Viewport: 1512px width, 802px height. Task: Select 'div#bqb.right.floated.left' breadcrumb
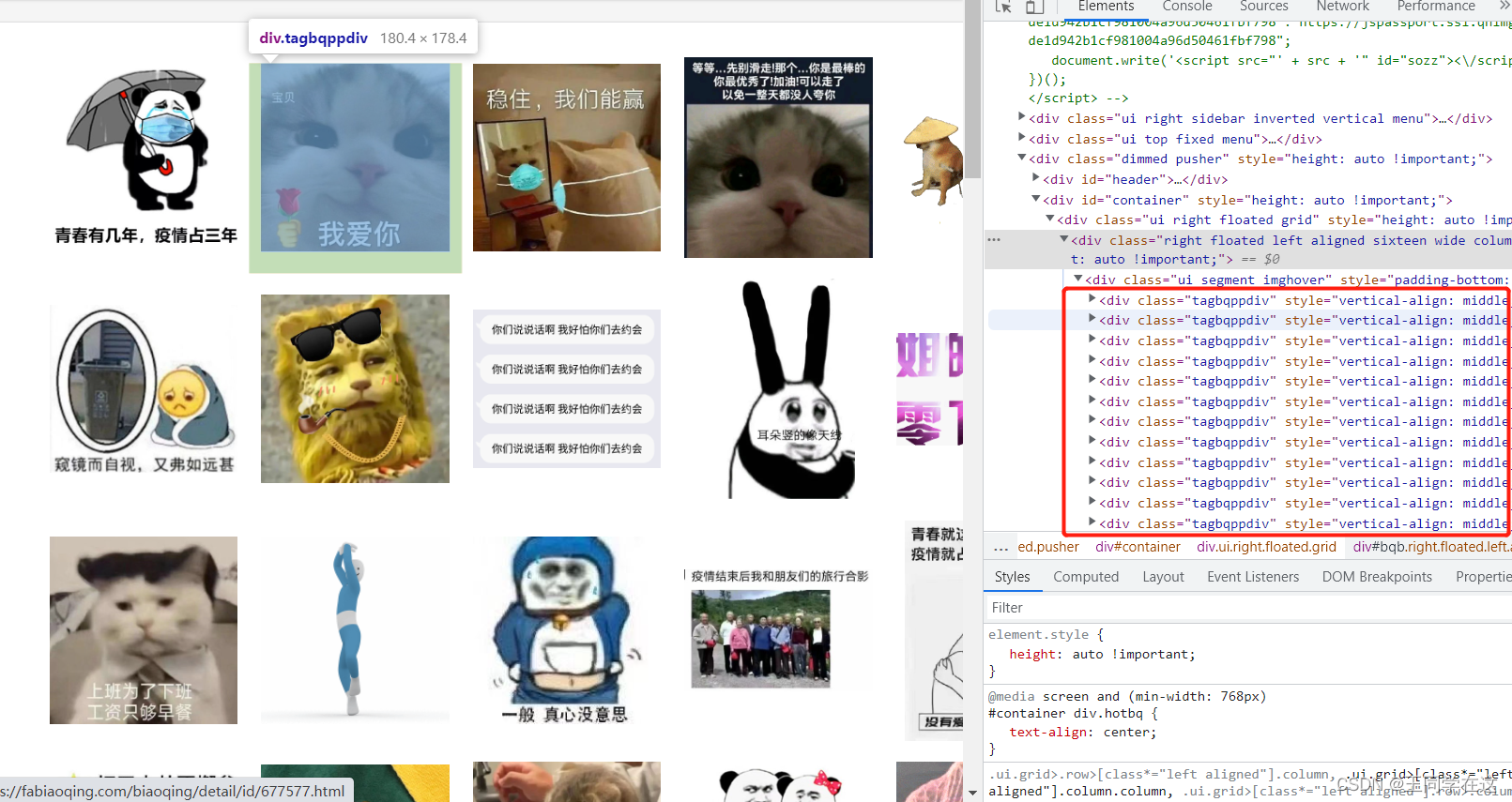coord(1432,547)
